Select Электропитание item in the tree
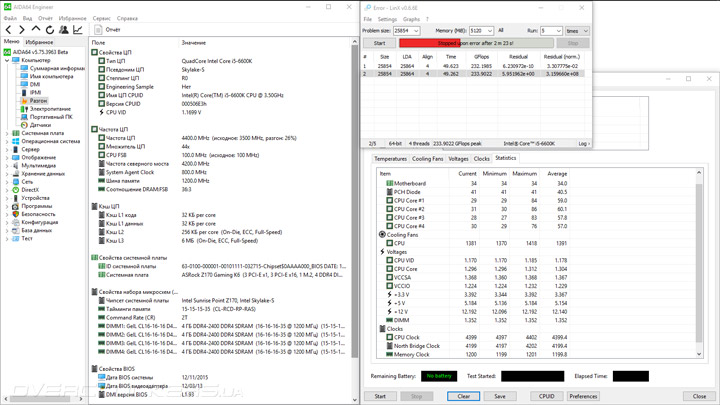The height and width of the screenshot is (405, 720). pyautogui.click(x=51, y=109)
